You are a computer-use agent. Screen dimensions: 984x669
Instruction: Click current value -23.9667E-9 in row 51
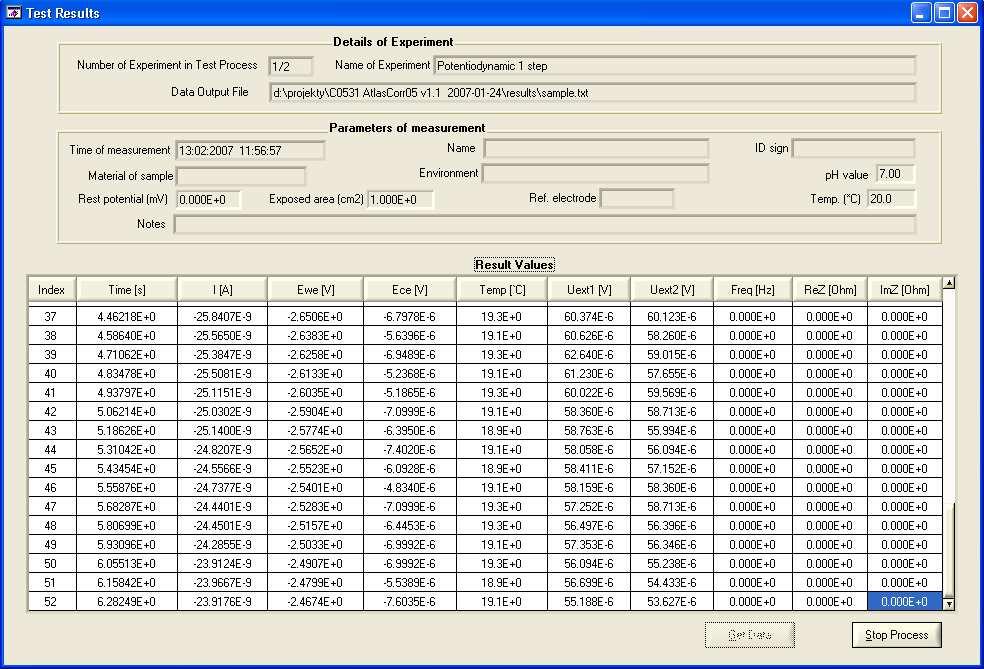click(222, 582)
